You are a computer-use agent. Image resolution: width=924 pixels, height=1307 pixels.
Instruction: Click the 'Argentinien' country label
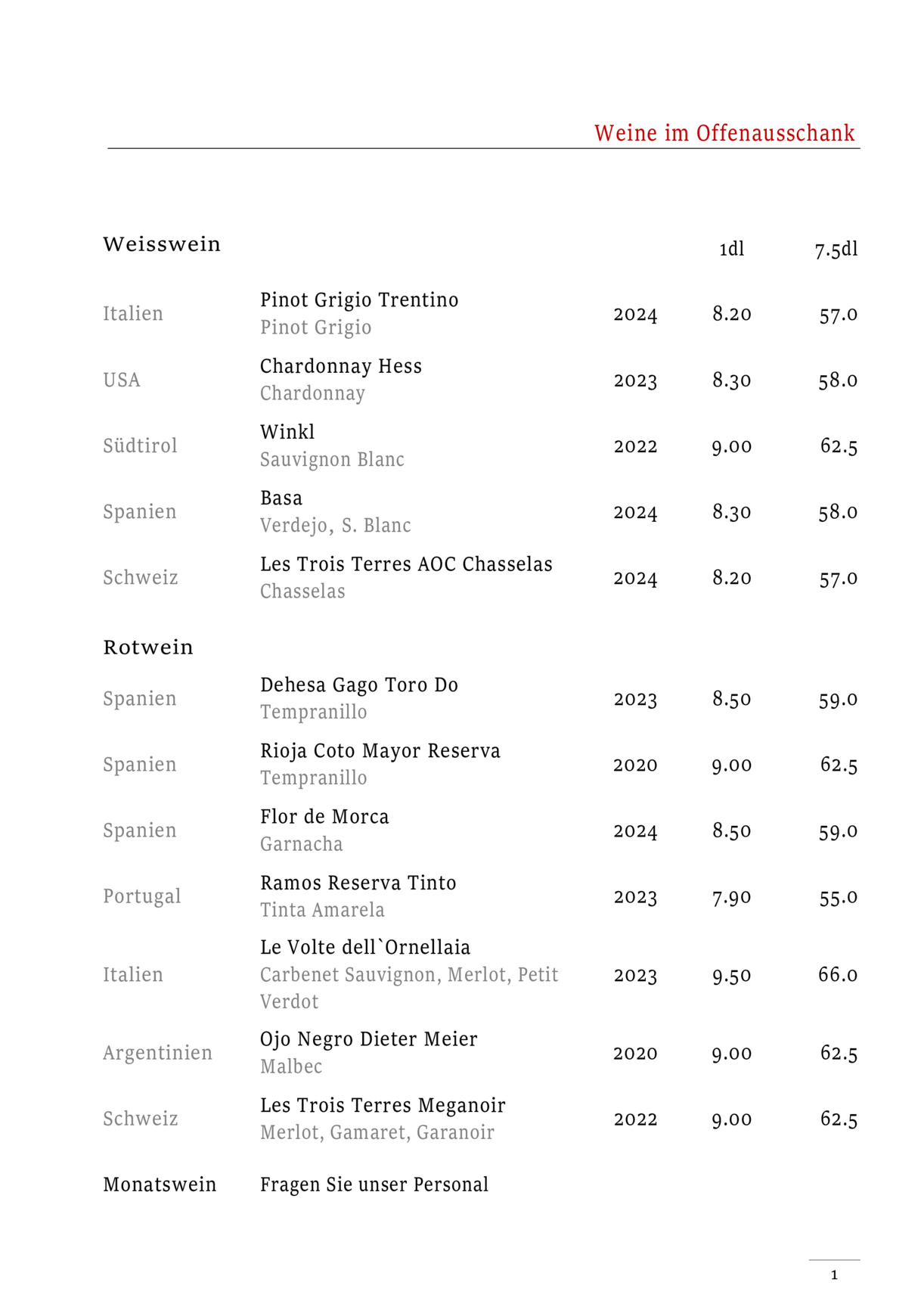coord(157,1053)
